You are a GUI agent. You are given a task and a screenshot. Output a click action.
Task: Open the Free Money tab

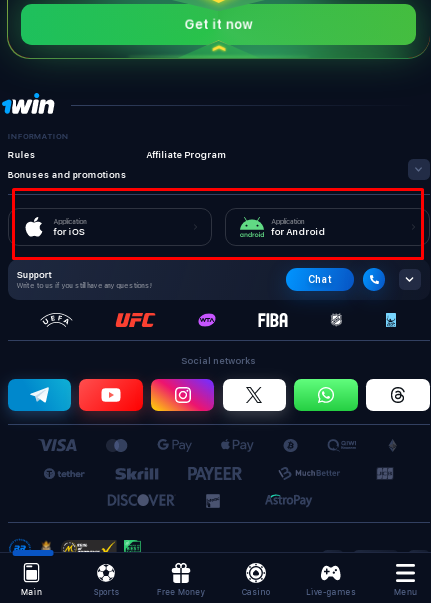[x=181, y=579]
